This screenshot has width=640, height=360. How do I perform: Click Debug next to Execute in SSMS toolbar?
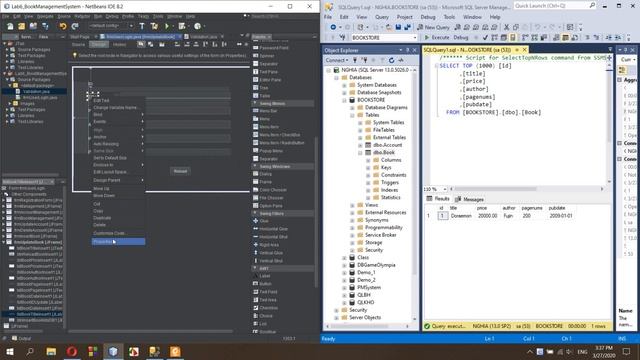pyautogui.click(x=460, y=38)
